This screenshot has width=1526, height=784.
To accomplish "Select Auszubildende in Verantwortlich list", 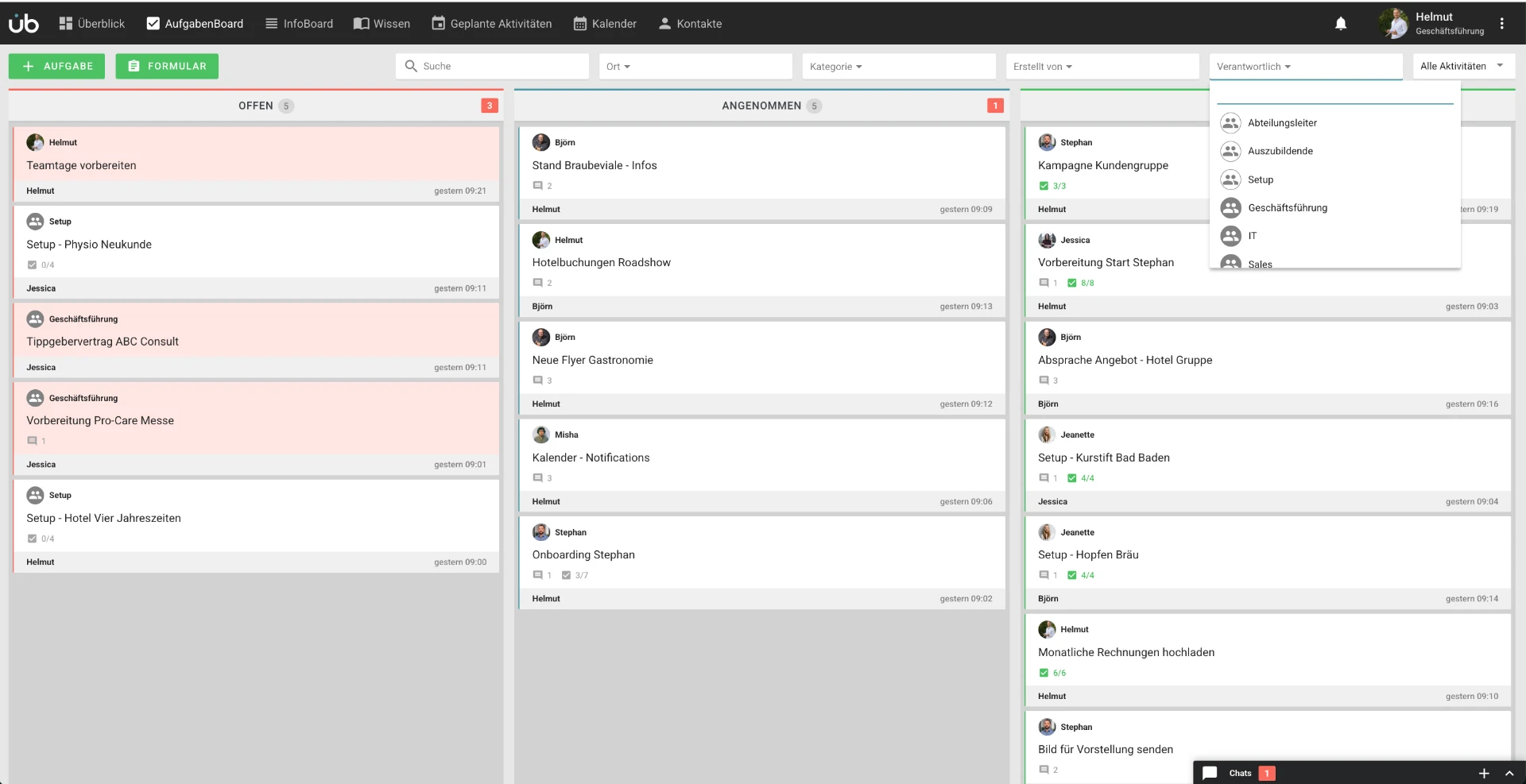I will 1335,151.
